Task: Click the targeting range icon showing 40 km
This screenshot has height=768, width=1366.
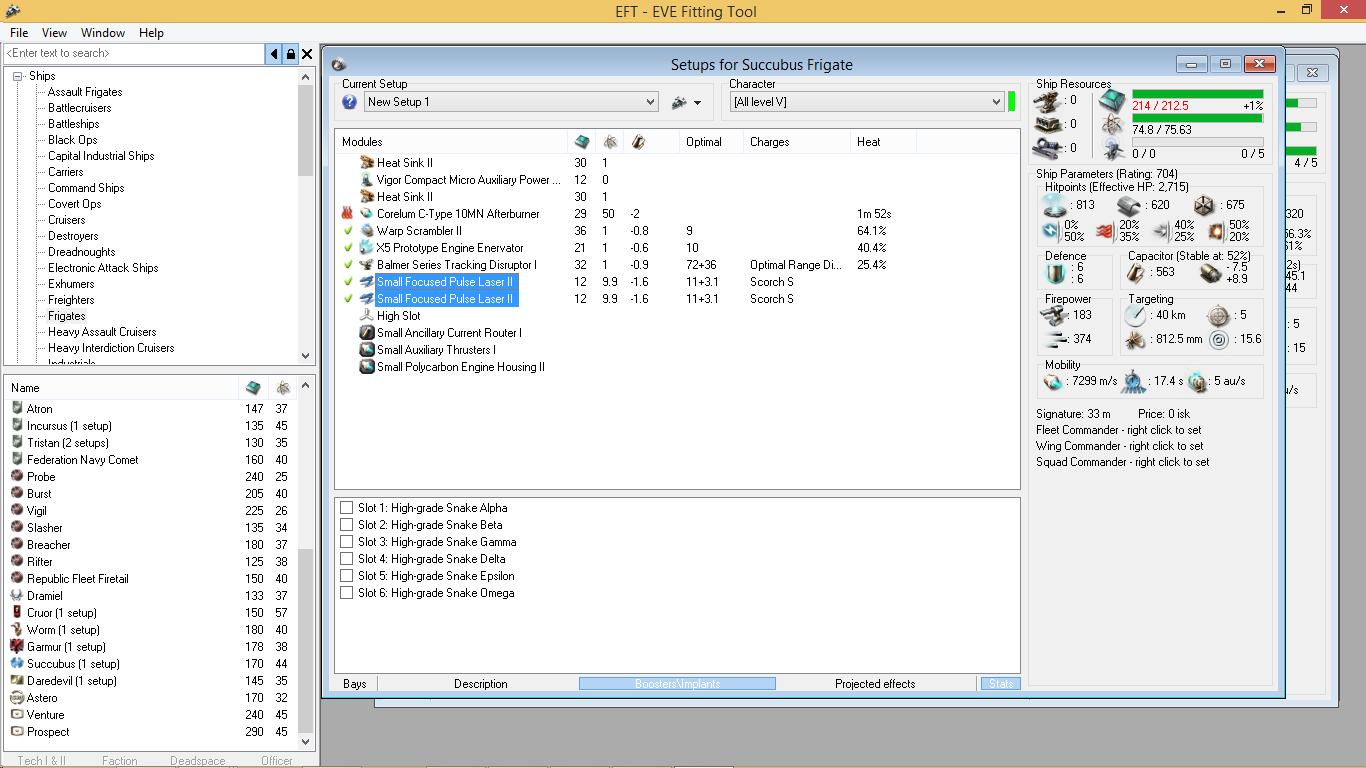Action: click(x=1137, y=315)
